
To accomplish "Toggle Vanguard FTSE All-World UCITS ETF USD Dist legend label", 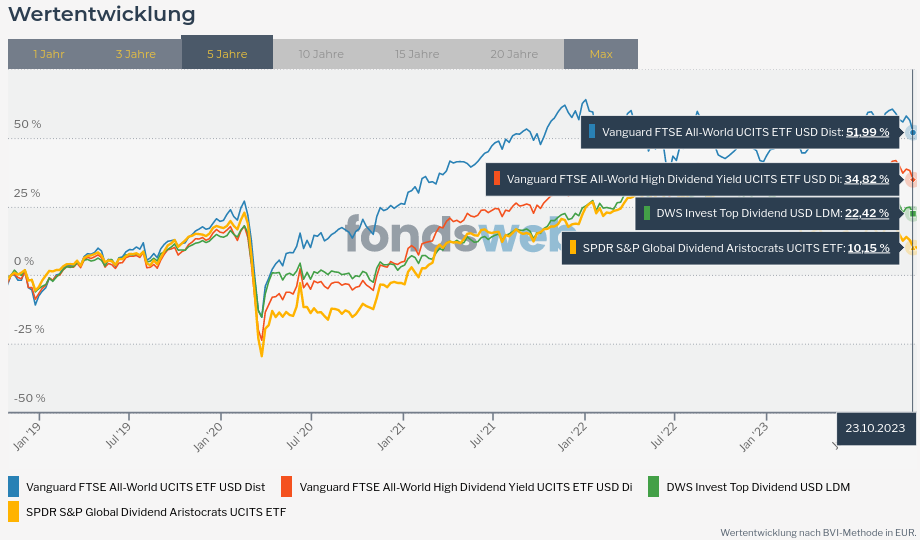I will pos(146,487).
